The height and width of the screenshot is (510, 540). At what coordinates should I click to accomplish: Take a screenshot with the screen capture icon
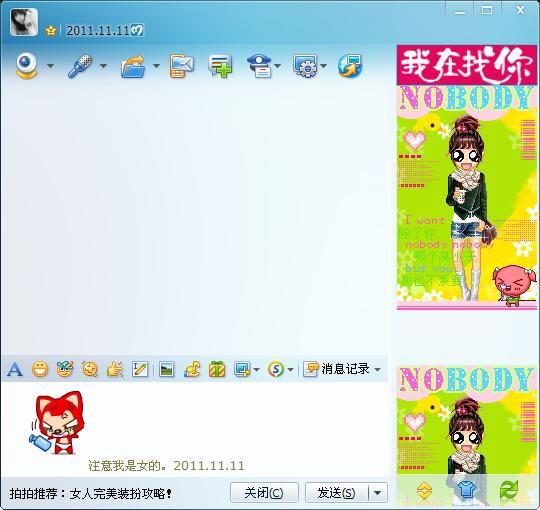[242, 370]
